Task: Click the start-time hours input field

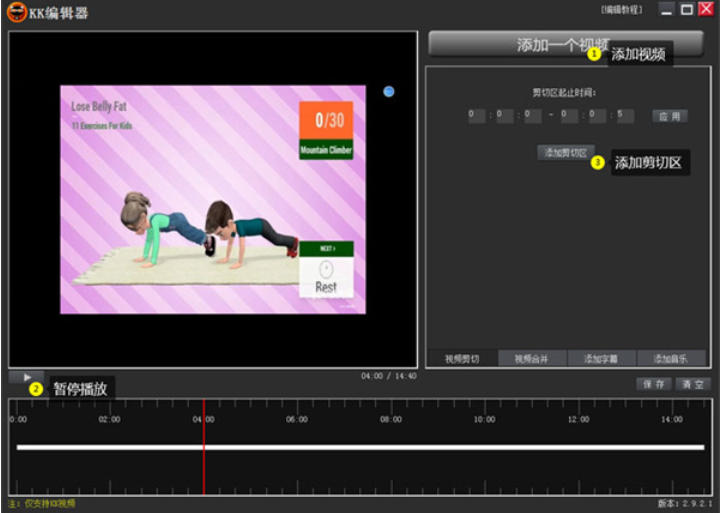Action: 476,116
